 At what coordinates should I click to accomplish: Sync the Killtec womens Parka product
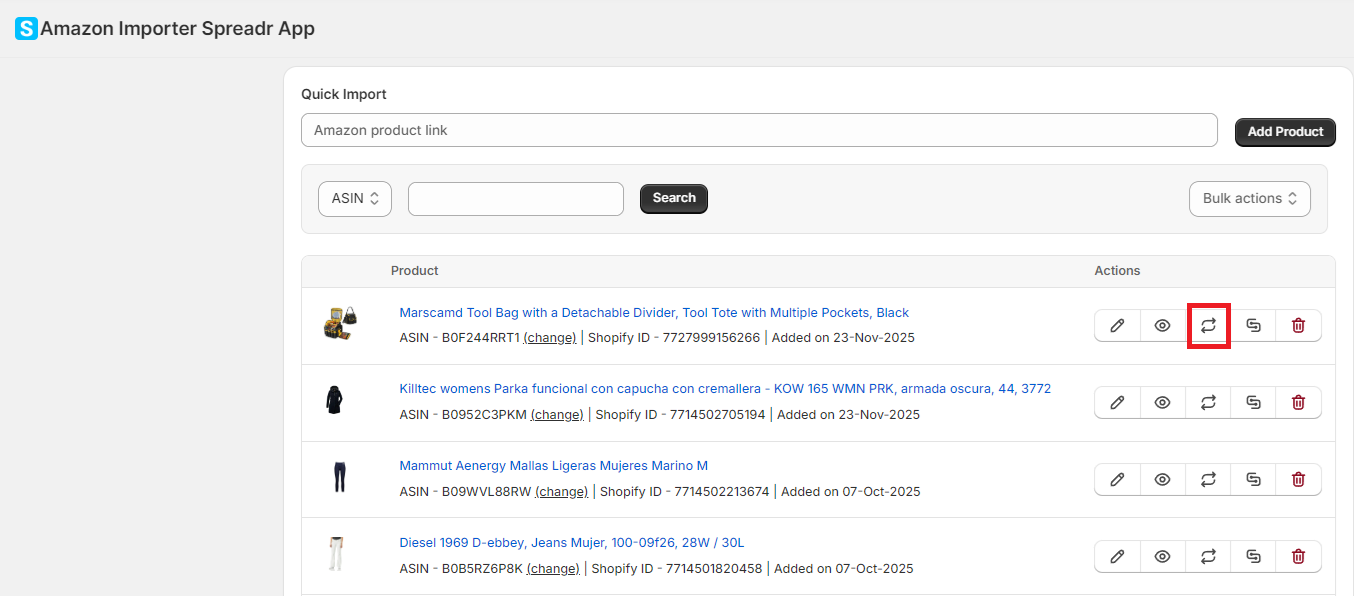(1208, 402)
